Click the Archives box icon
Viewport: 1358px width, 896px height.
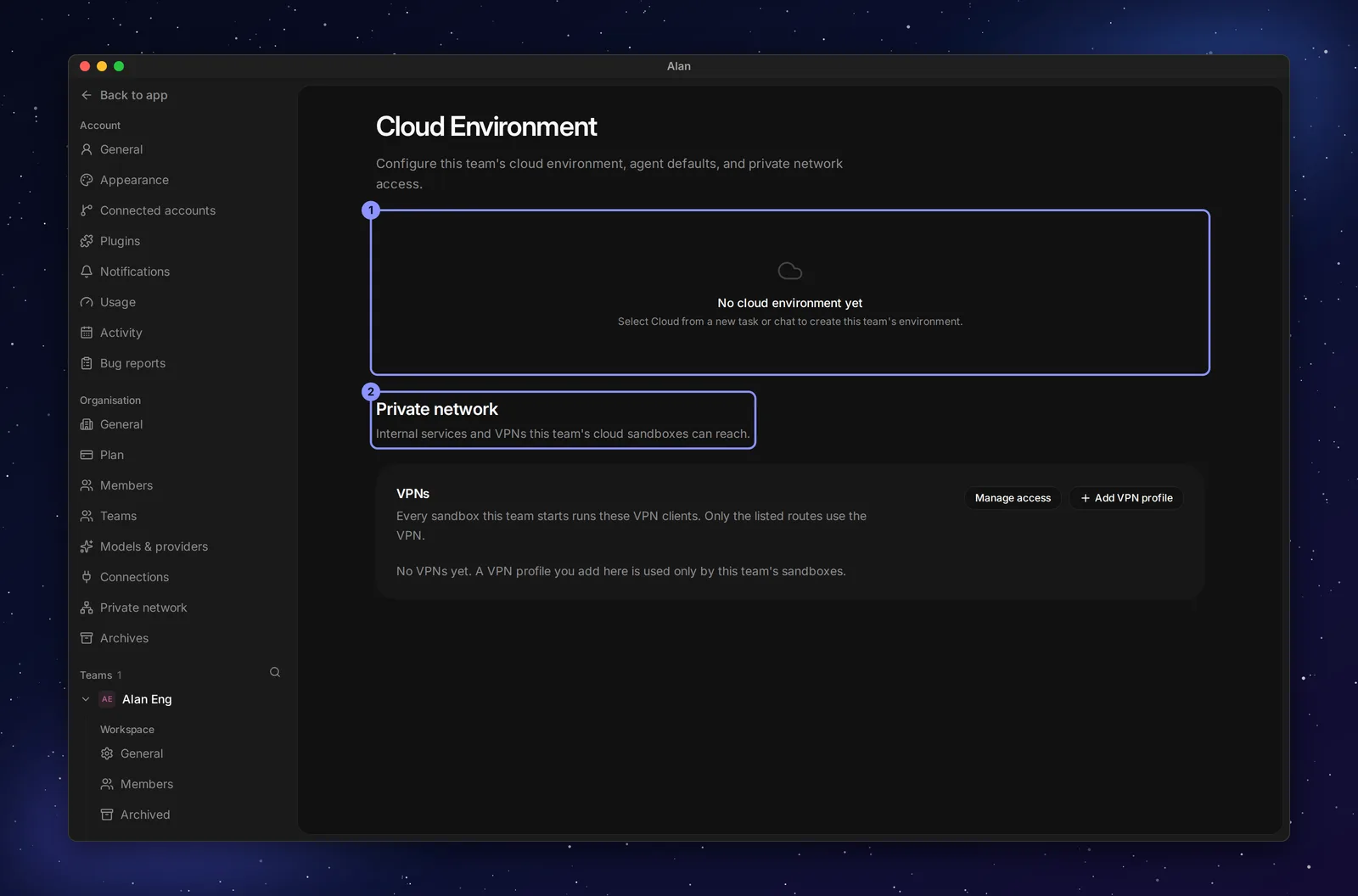point(87,638)
